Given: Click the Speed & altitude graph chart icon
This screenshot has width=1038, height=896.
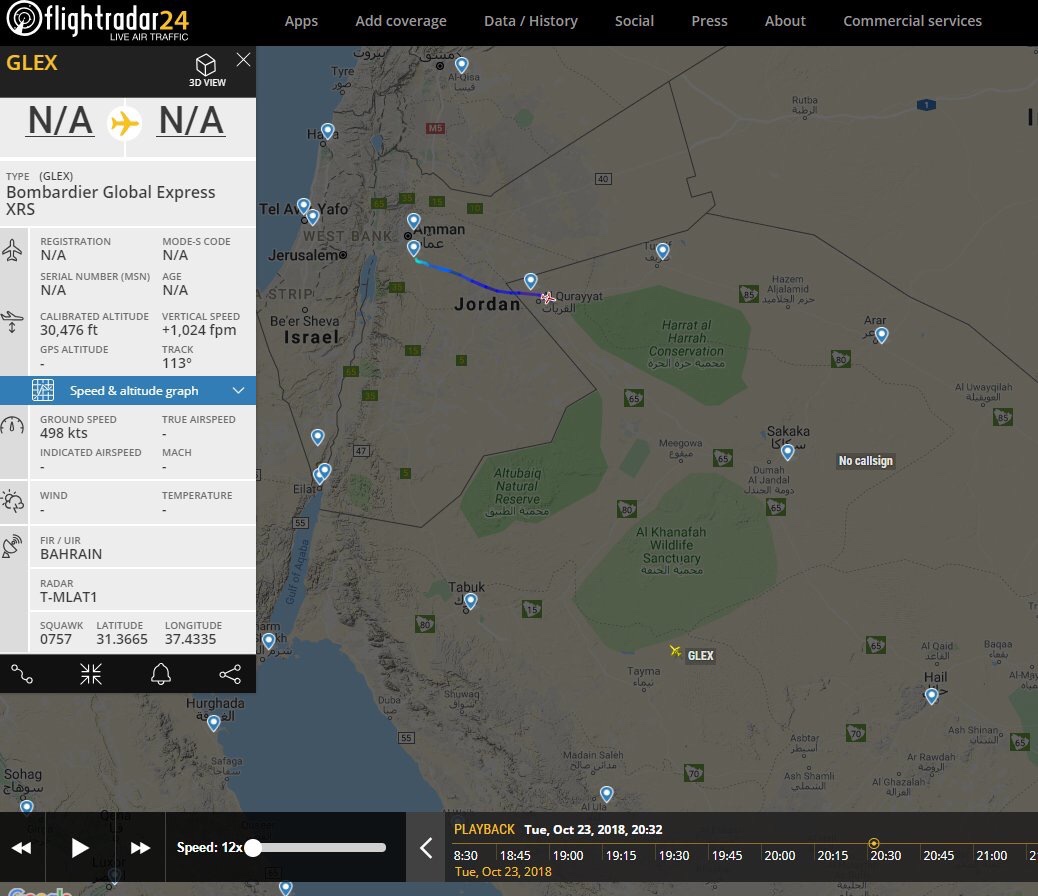Looking at the screenshot, I should pos(43,391).
